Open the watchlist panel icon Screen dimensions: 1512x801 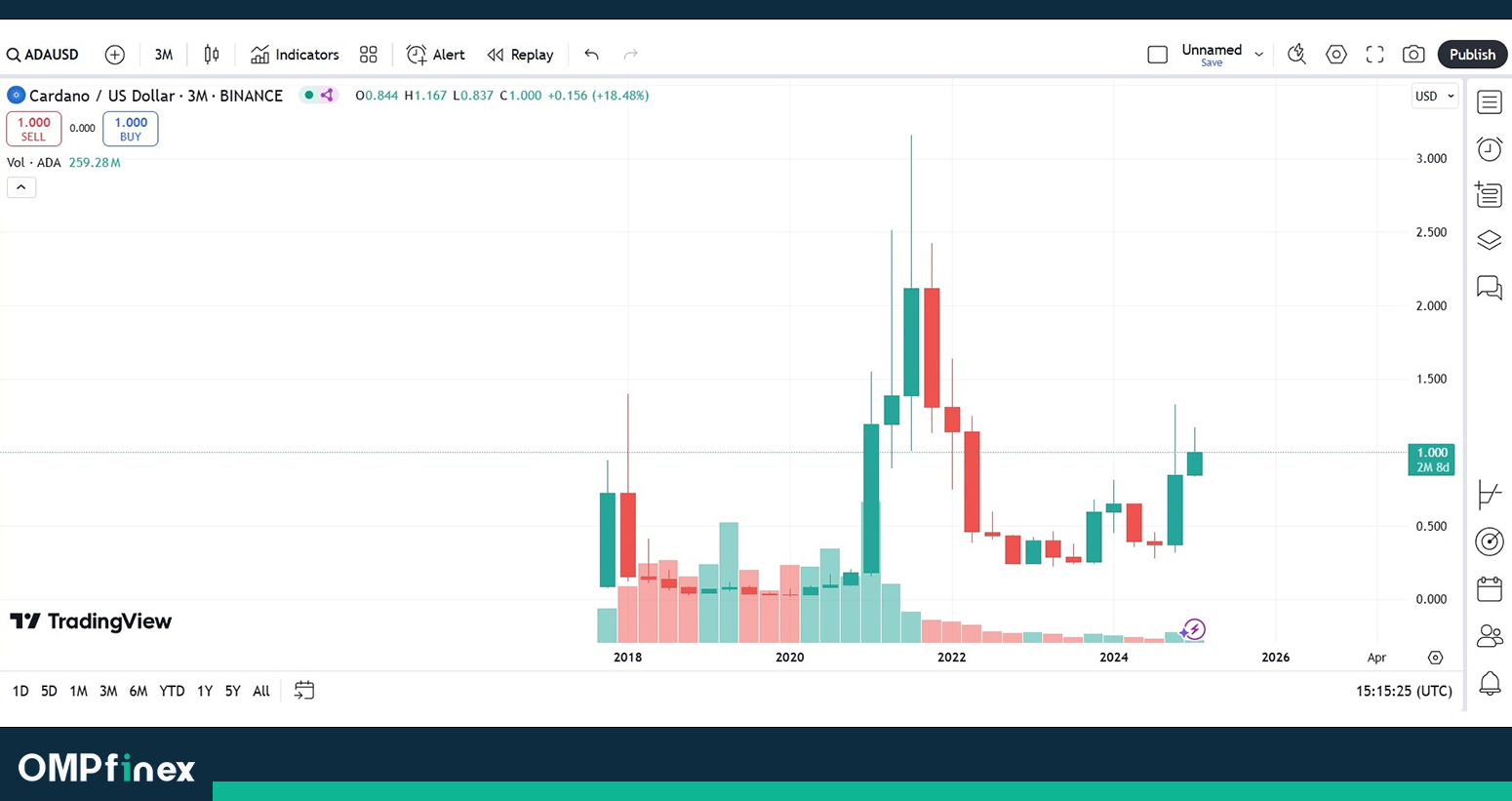[x=1490, y=101]
